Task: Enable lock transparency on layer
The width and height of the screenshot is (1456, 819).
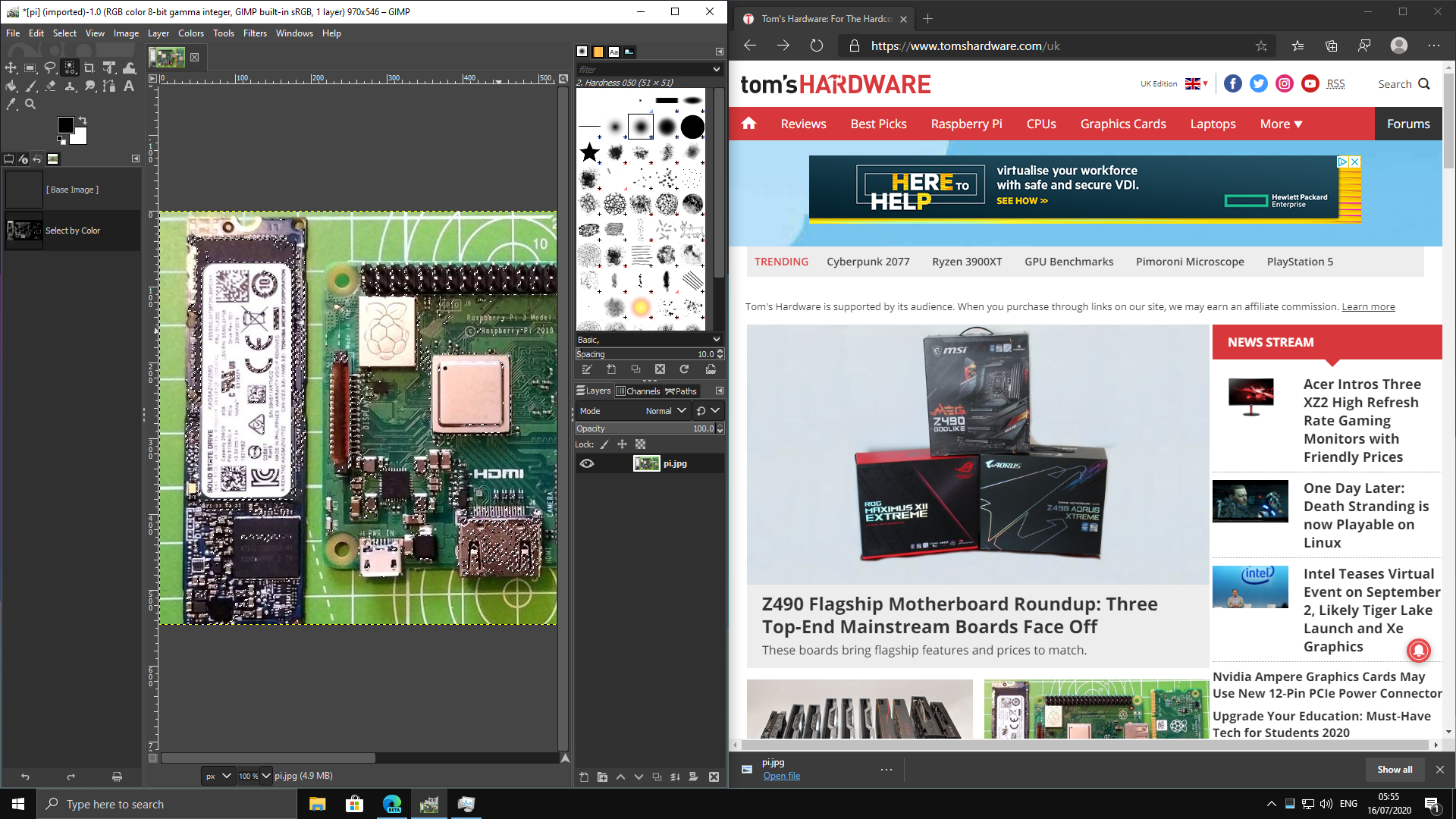Action: click(638, 444)
